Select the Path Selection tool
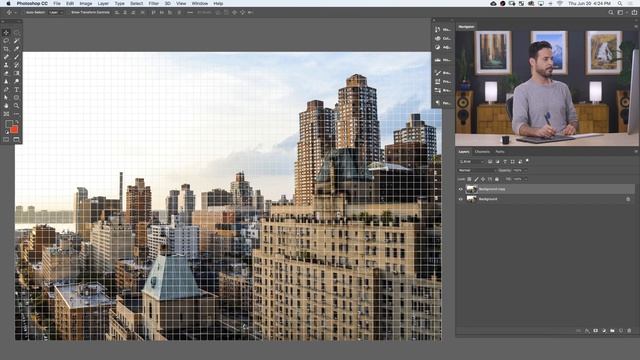 click(x=6, y=98)
